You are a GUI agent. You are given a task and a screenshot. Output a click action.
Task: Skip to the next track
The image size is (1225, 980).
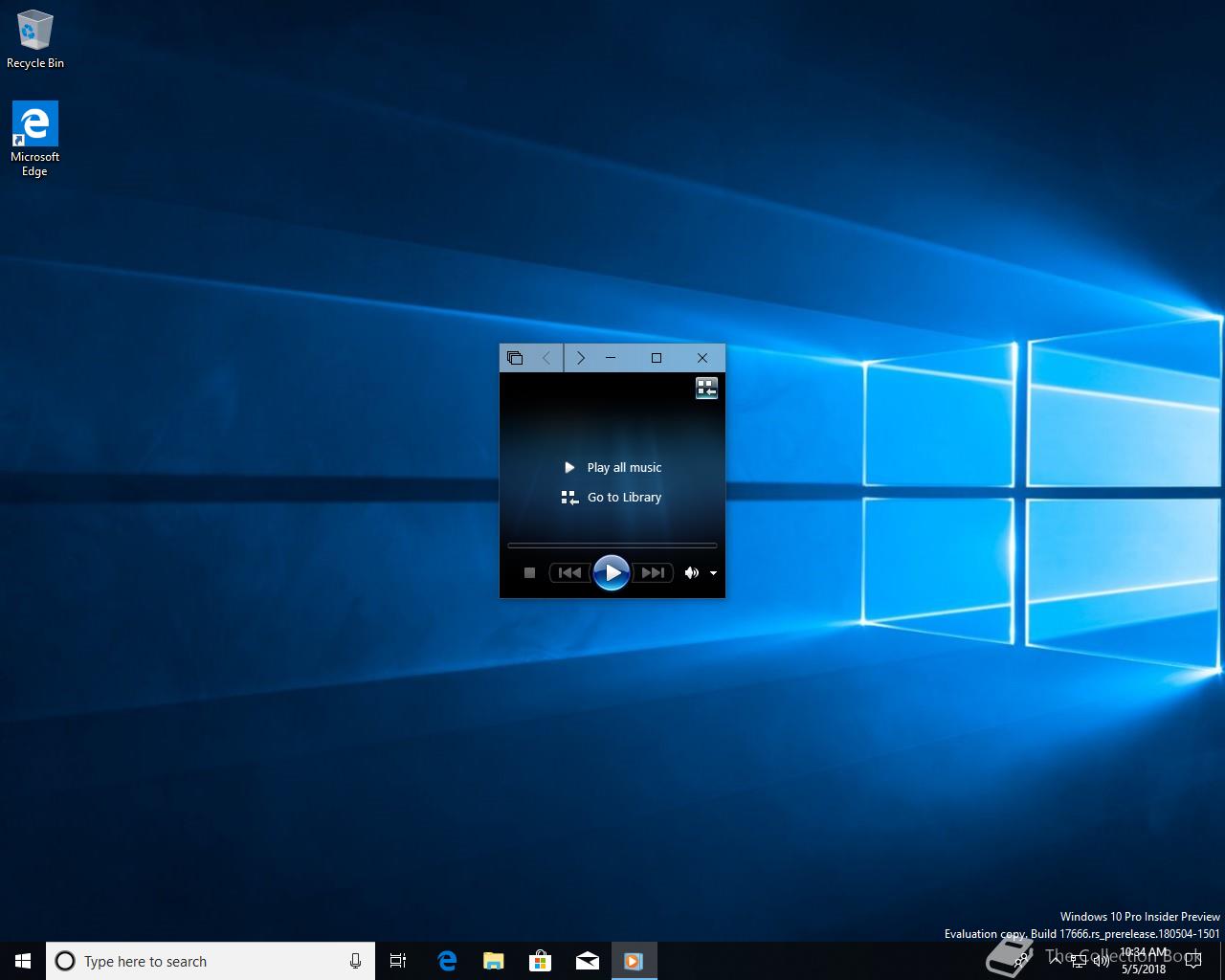653,572
